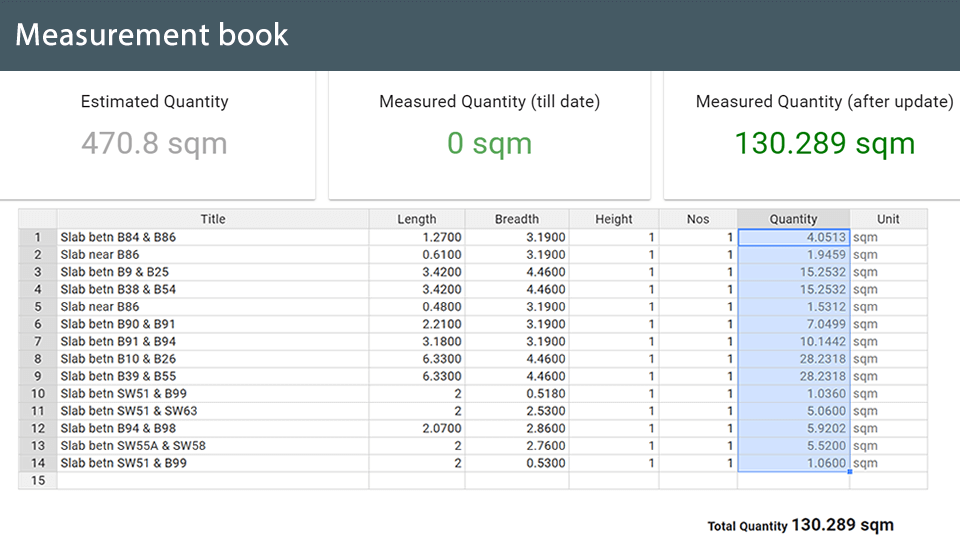
Task: Click the Breadth cell showing 2.8600
Action: 517,429
